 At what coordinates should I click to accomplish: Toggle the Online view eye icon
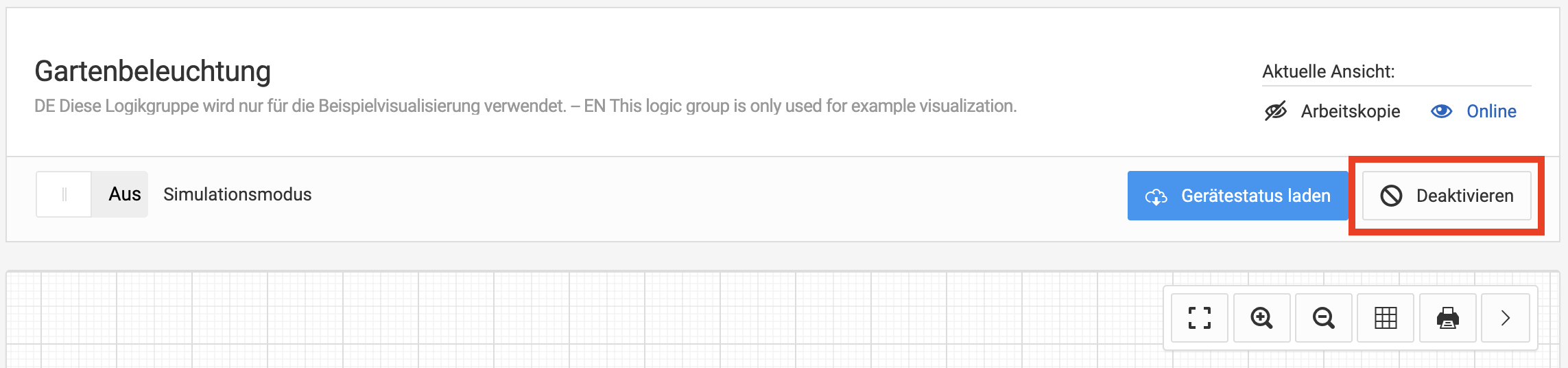(x=1441, y=111)
